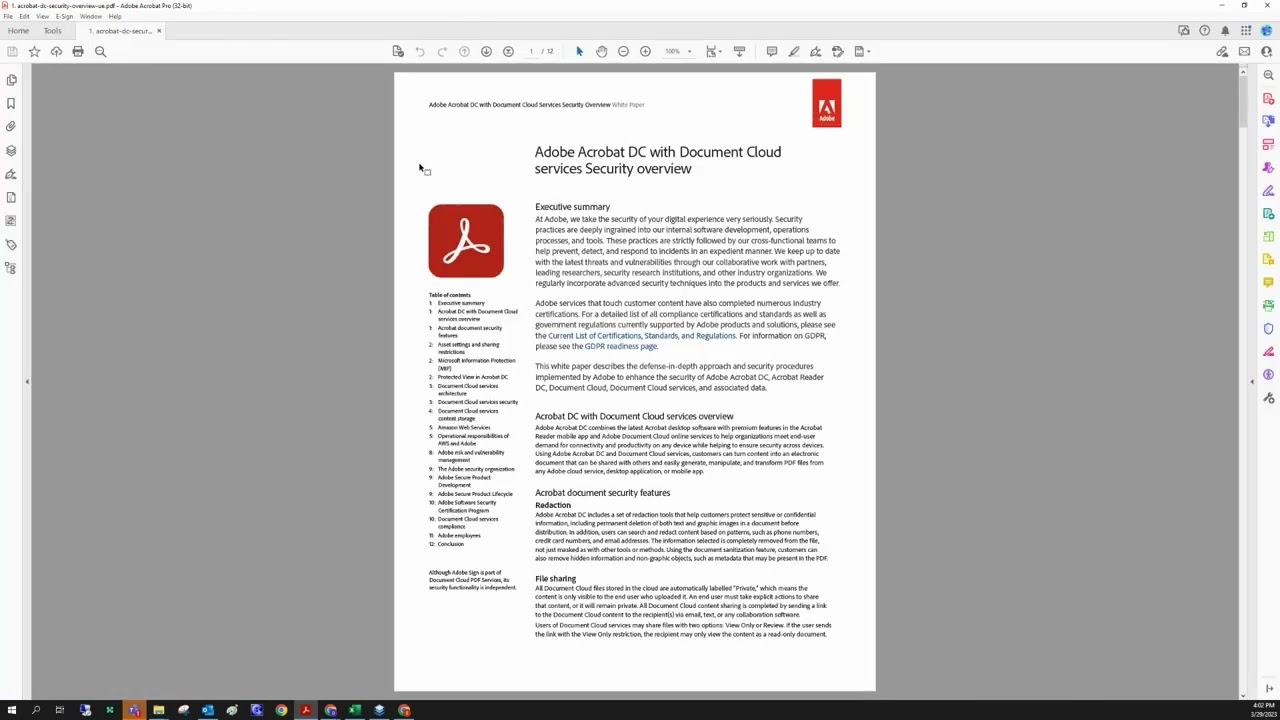Open the Comment tool in right pane

tap(1268, 283)
